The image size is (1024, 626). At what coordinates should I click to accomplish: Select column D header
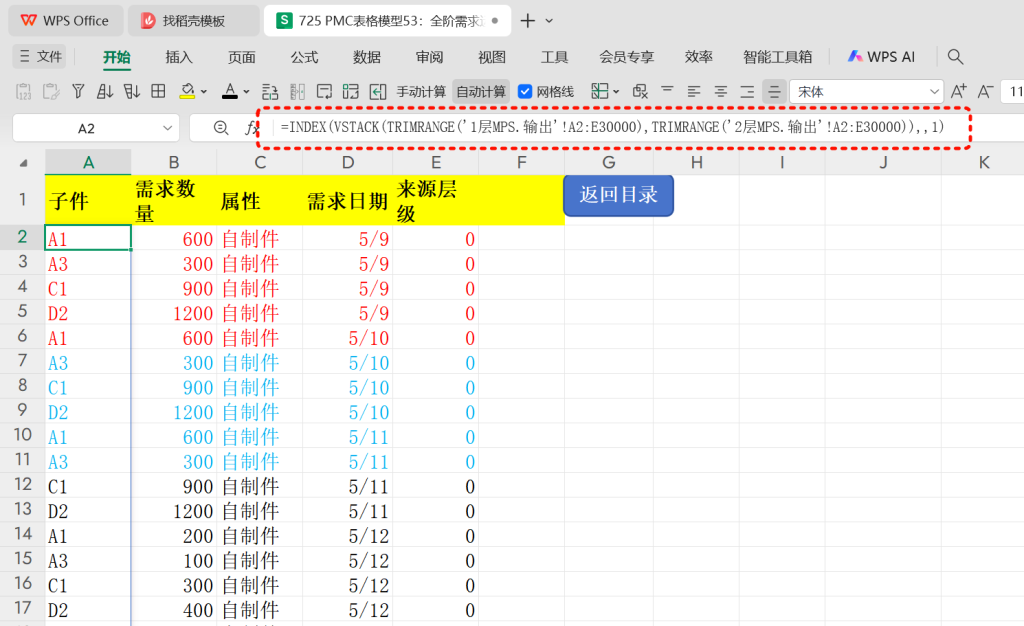(x=348, y=163)
